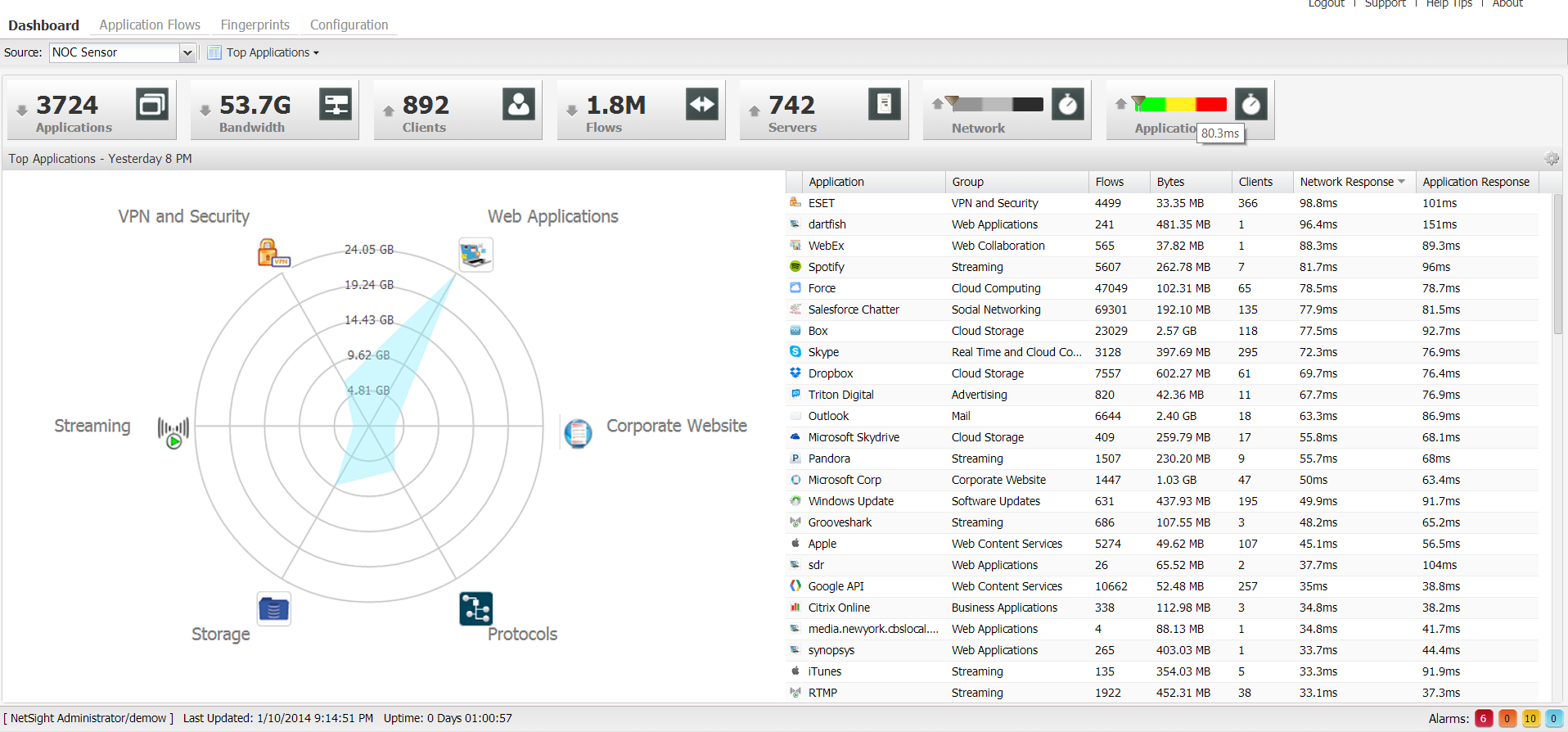This screenshot has width=1568, height=732.
Task: Sort by the Group column header
Action: pyautogui.click(x=1016, y=182)
